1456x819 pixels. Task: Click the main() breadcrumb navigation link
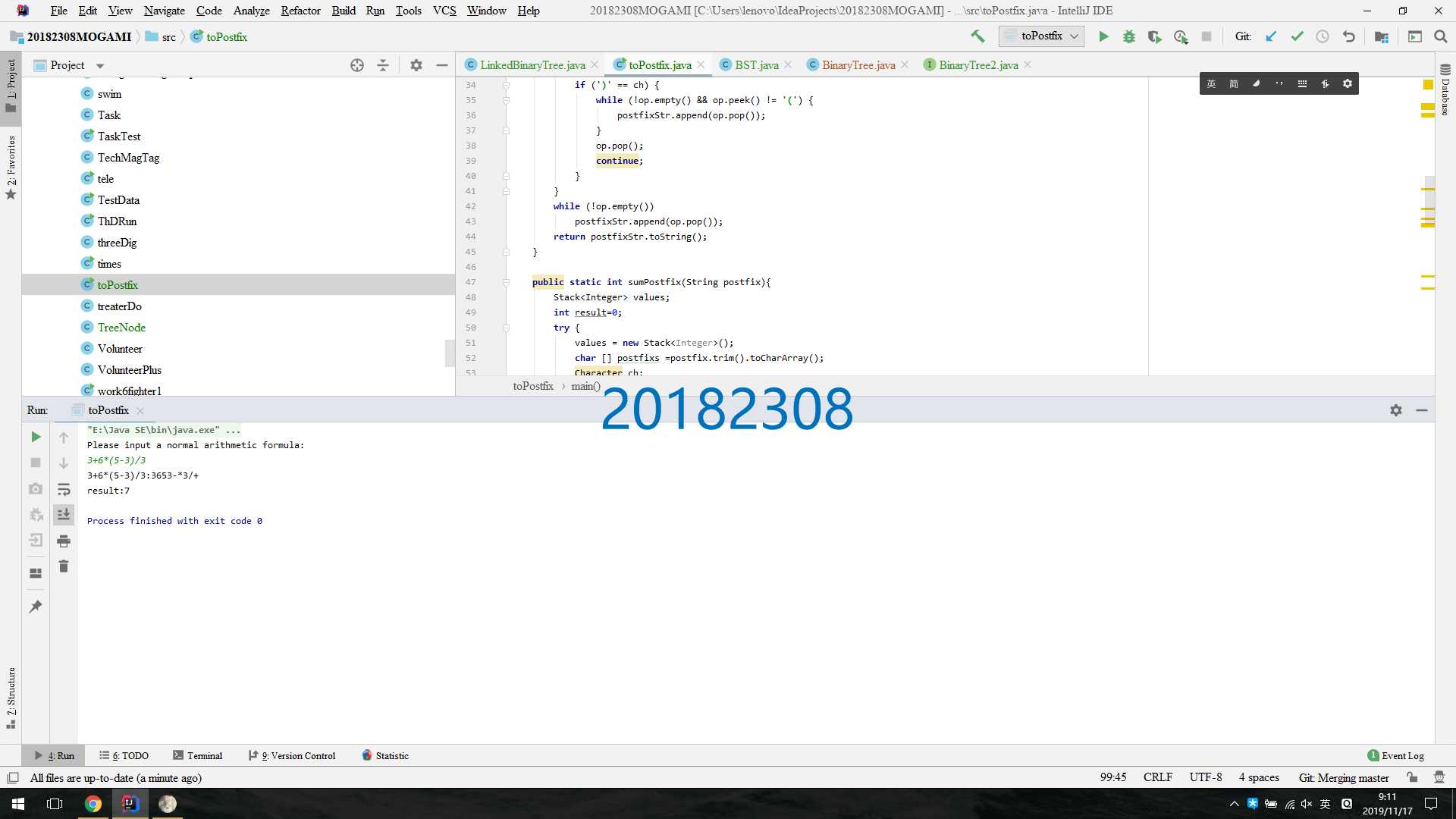[x=585, y=385]
